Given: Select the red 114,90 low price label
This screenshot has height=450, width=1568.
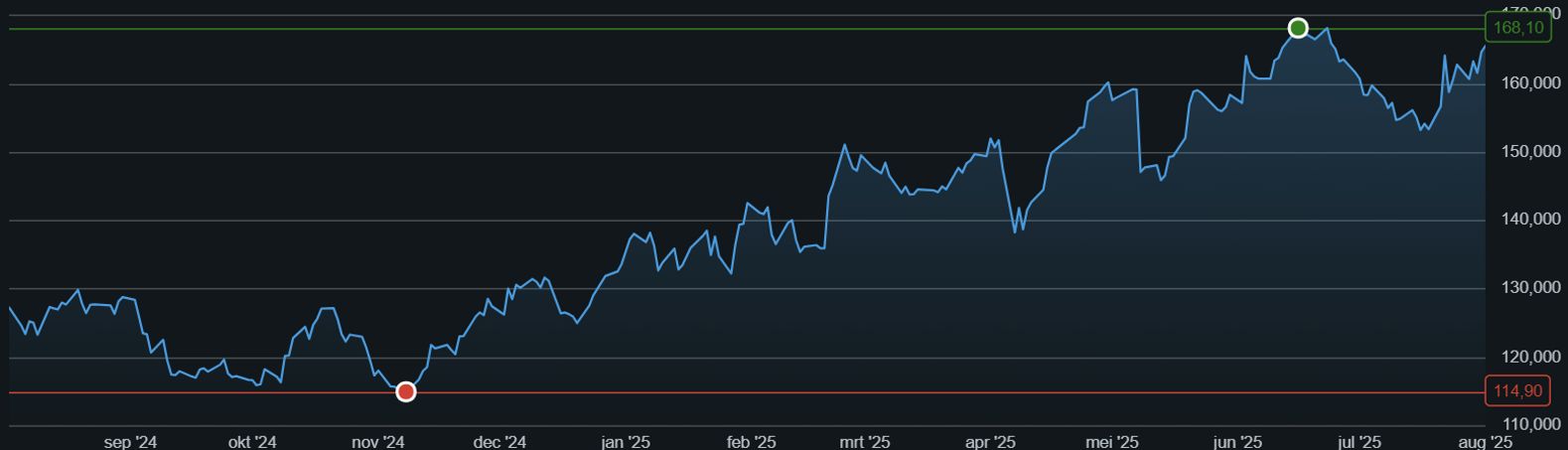Looking at the screenshot, I should (1517, 391).
